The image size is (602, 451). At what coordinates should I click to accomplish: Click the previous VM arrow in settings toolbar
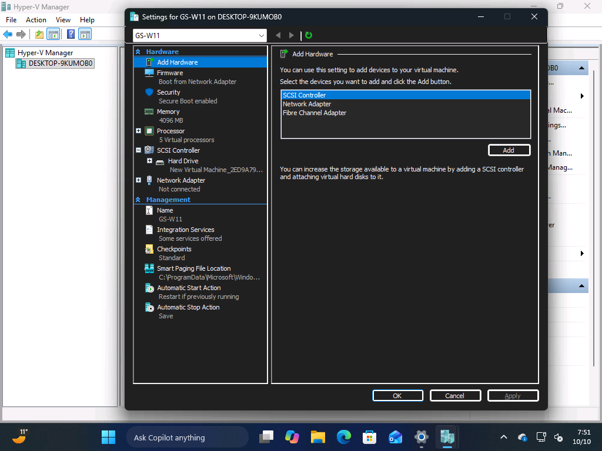tap(278, 35)
